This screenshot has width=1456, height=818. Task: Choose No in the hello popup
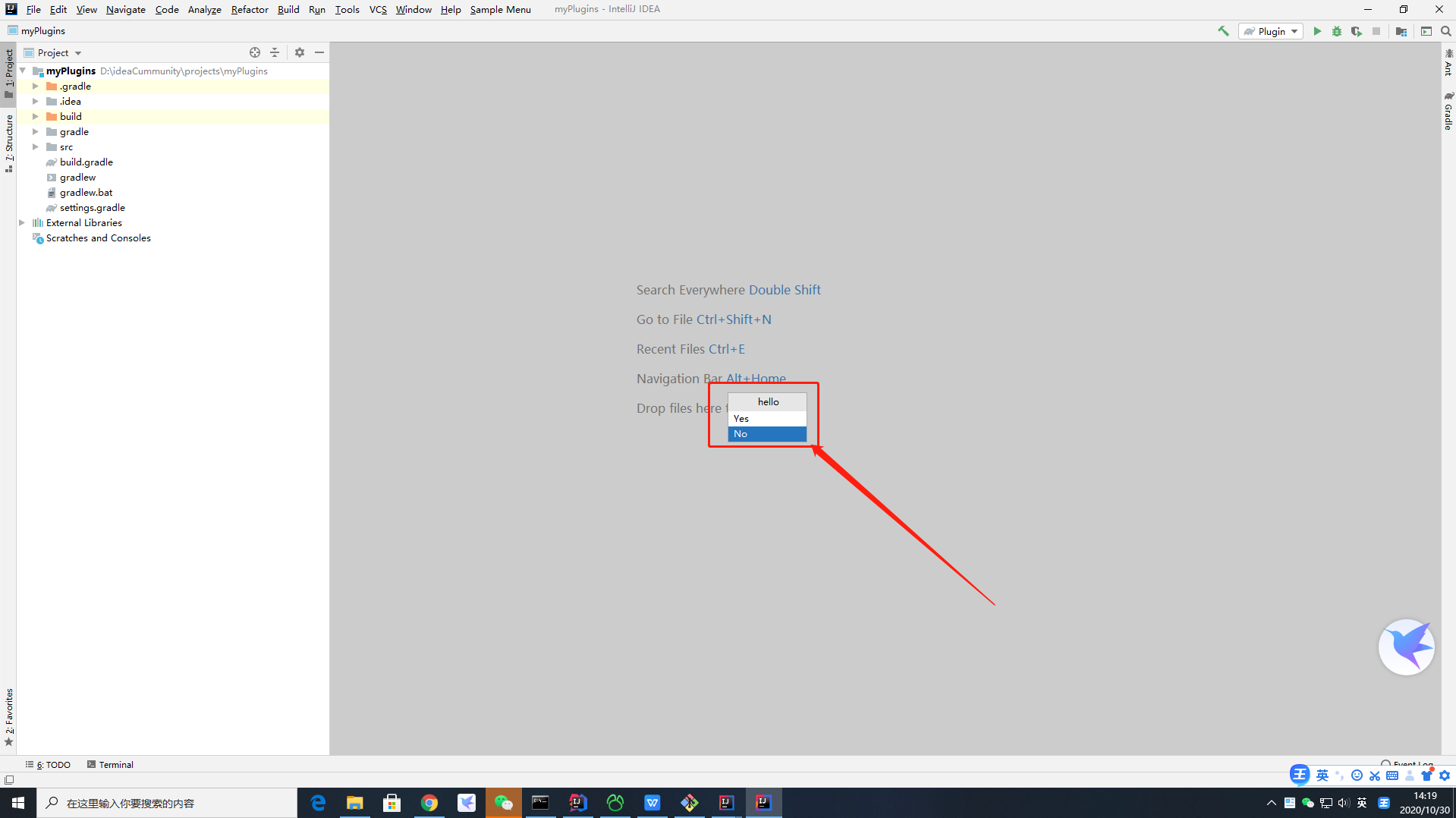(767, 433)
